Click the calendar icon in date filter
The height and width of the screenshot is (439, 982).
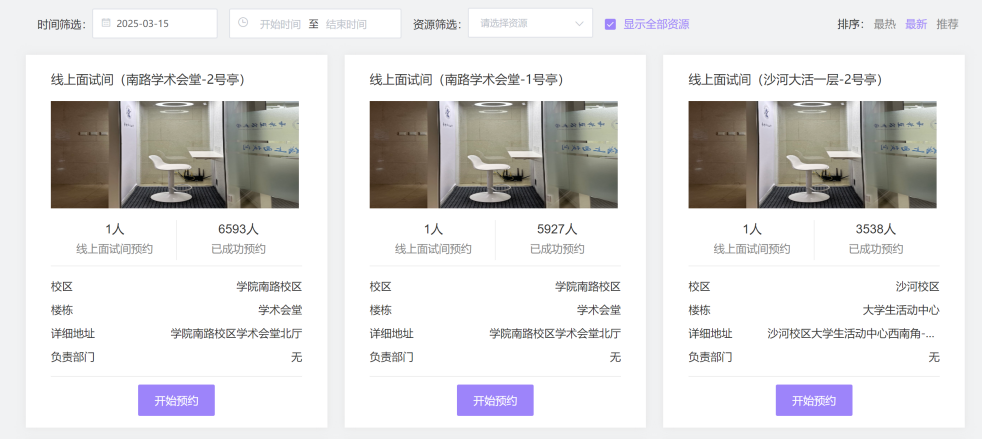pos(105,23)
